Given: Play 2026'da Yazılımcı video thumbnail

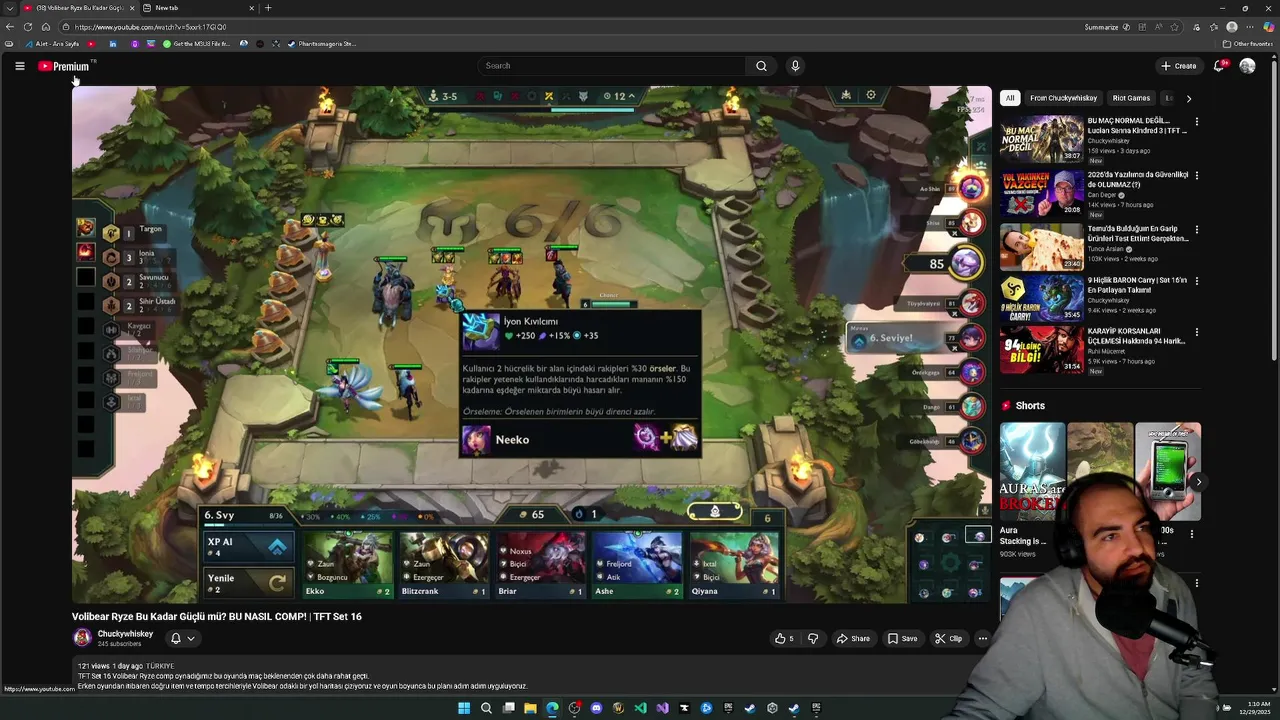Looking at the screenshot, I should click(1042, 192).
